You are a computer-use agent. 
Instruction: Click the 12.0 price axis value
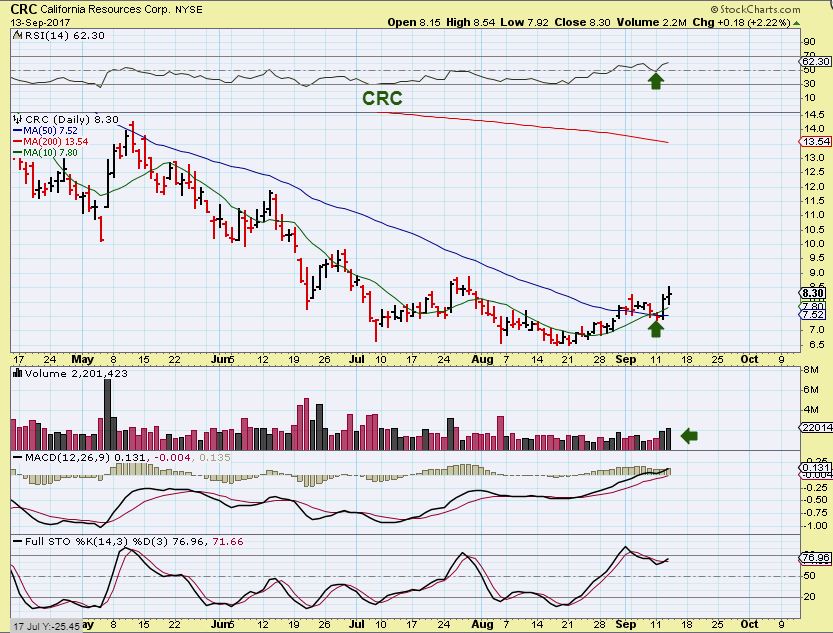(x=814, y=186)
